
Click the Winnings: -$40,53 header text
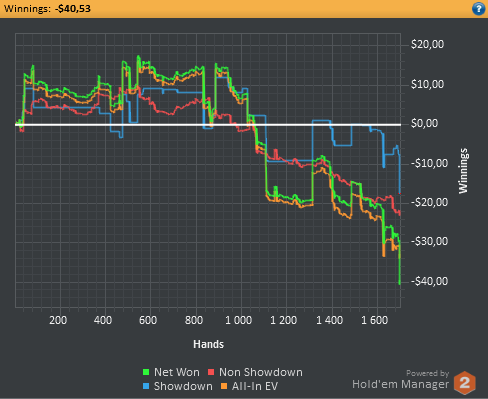[x=47, y=8]
